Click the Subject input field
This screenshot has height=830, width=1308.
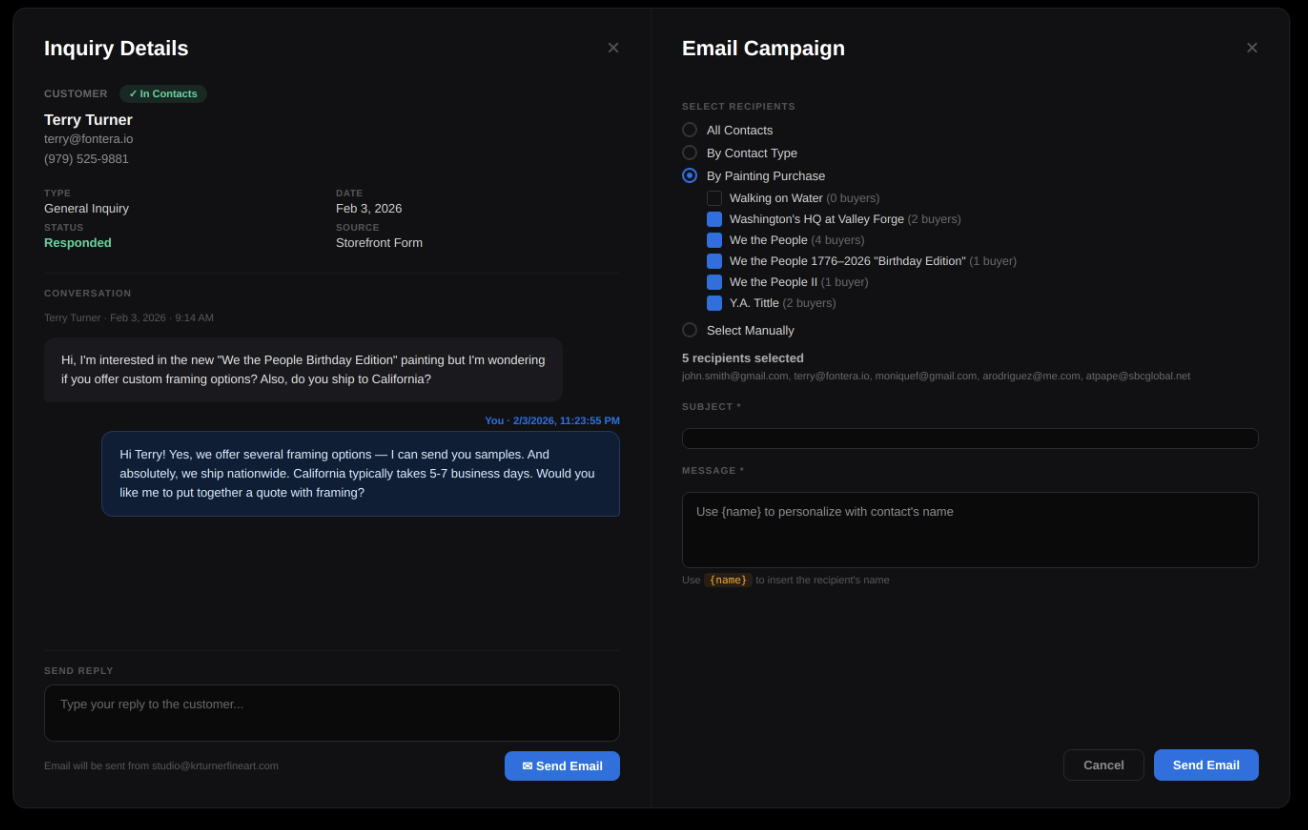point(970,439)
